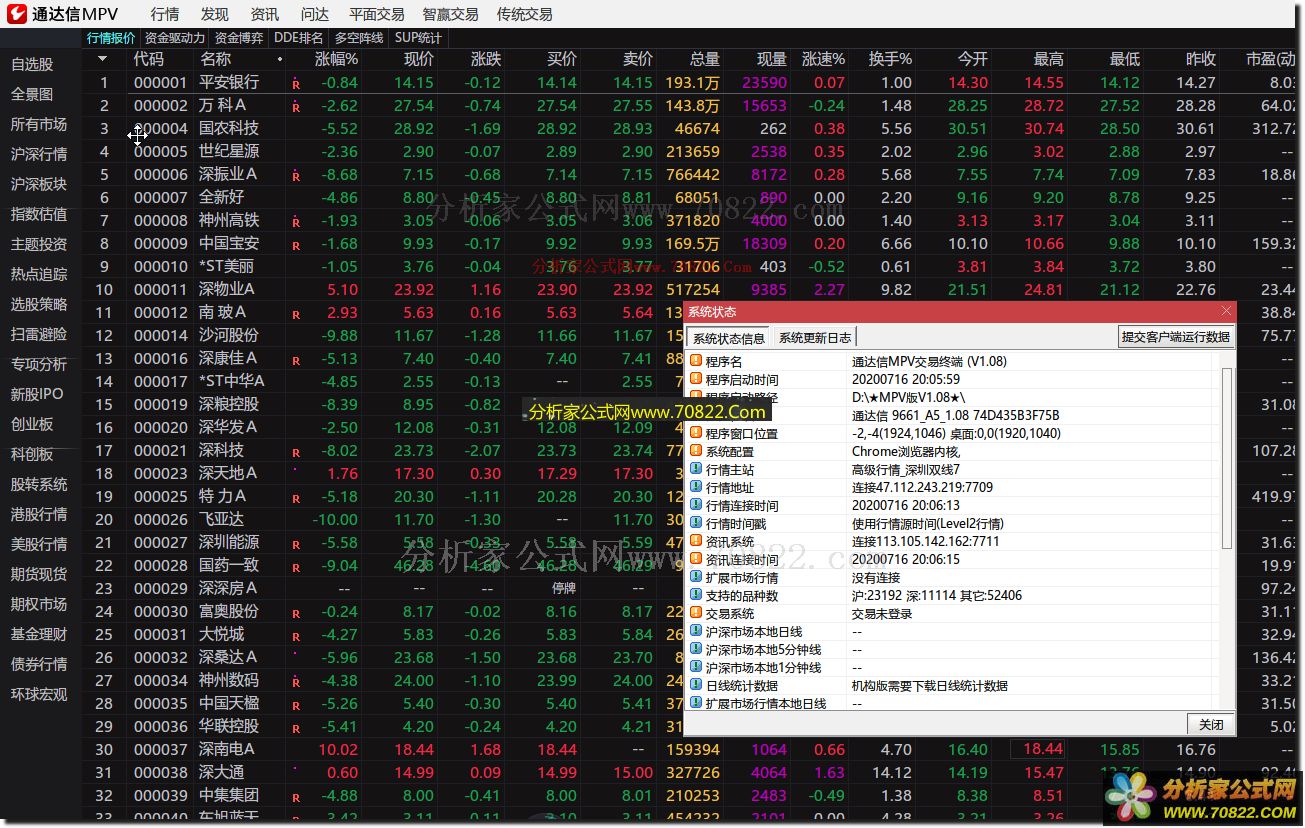This screenshot has width=1305, height=828.
Task: Select the 国农科技 stock name
Action: (x=228, y=128)
